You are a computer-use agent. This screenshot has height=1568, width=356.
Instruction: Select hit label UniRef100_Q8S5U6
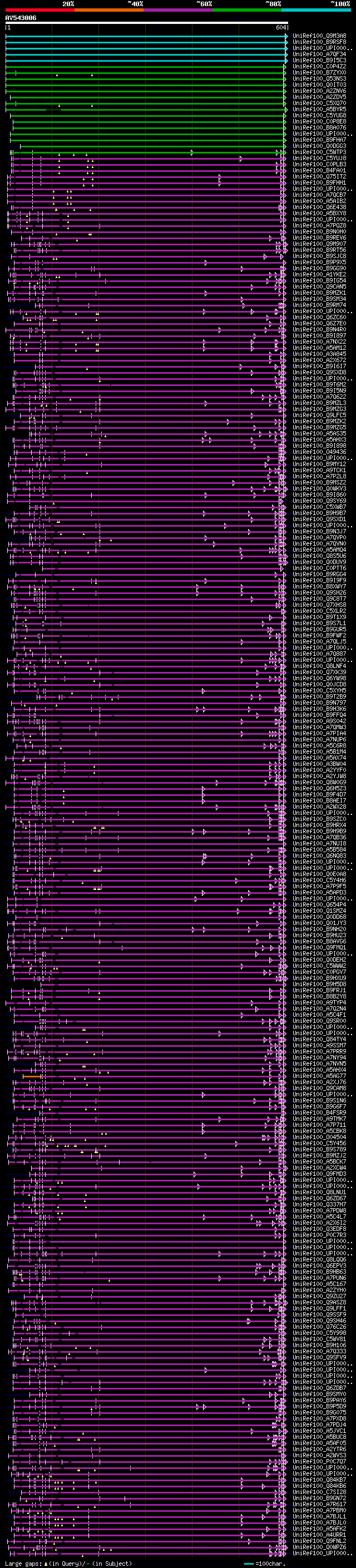(319, 556)
